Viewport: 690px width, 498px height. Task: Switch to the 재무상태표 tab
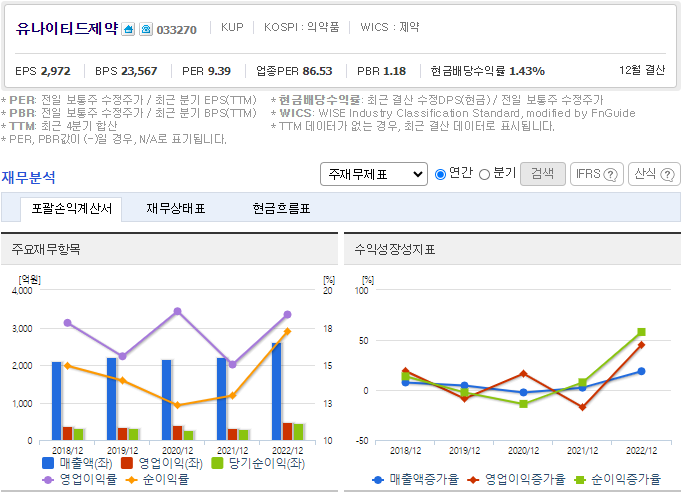tap(176, 209)
